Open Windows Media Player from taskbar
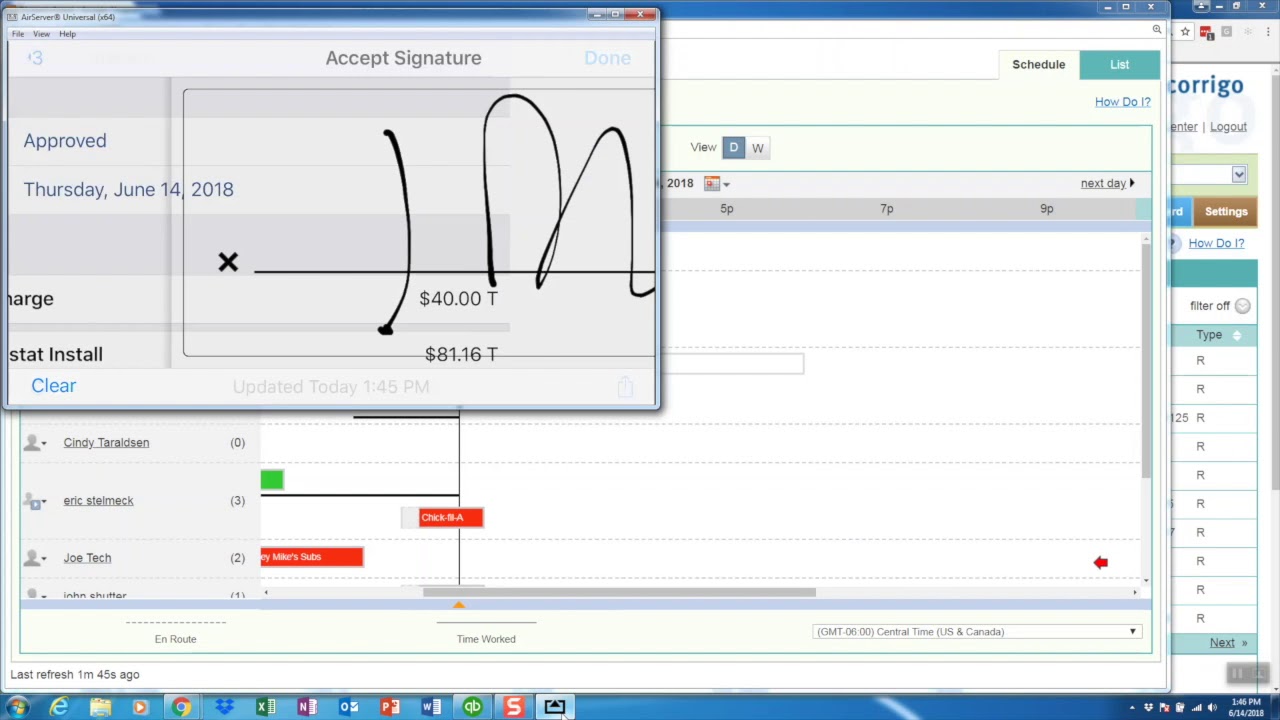 (x=140, y=707)
